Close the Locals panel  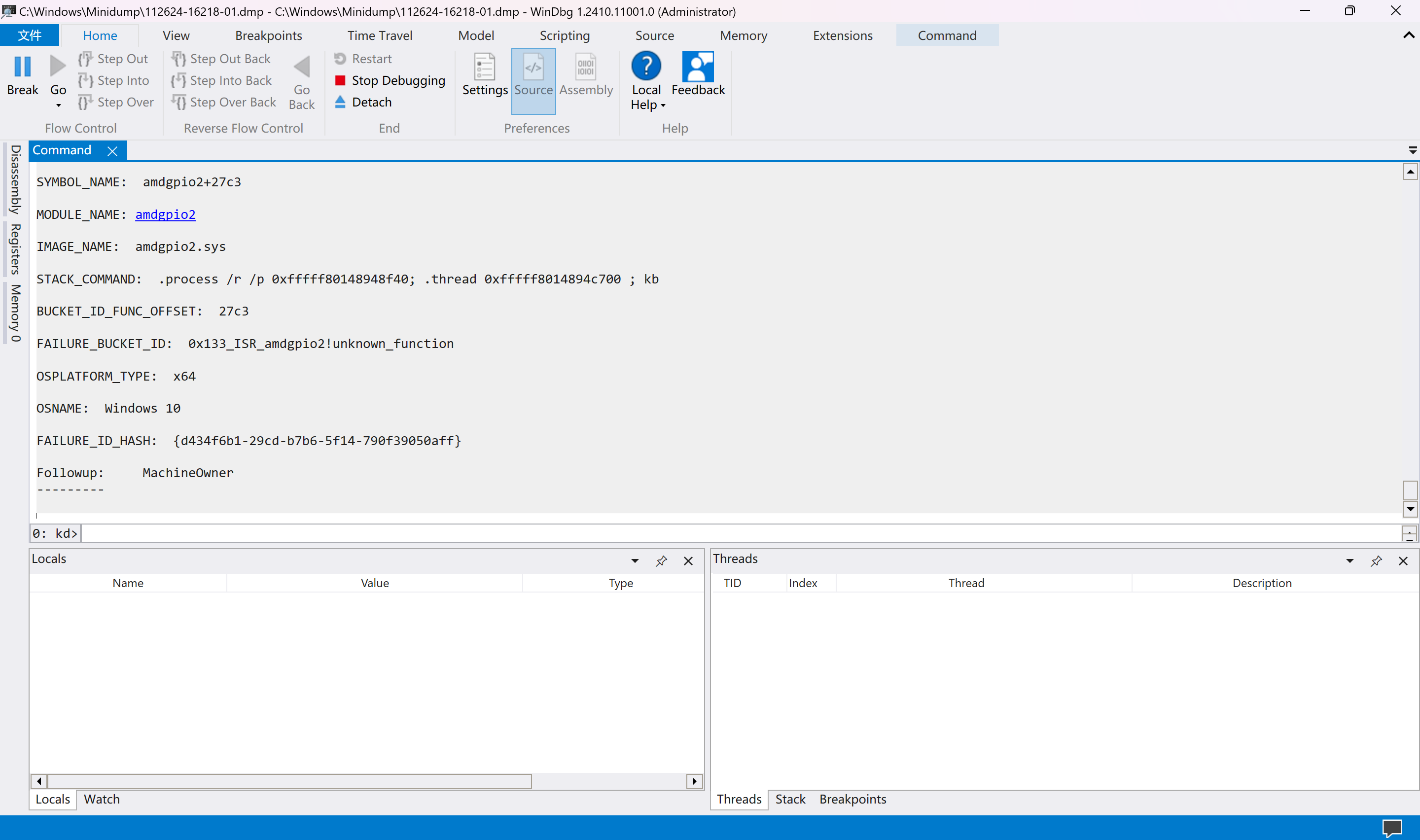pos(688,561)
